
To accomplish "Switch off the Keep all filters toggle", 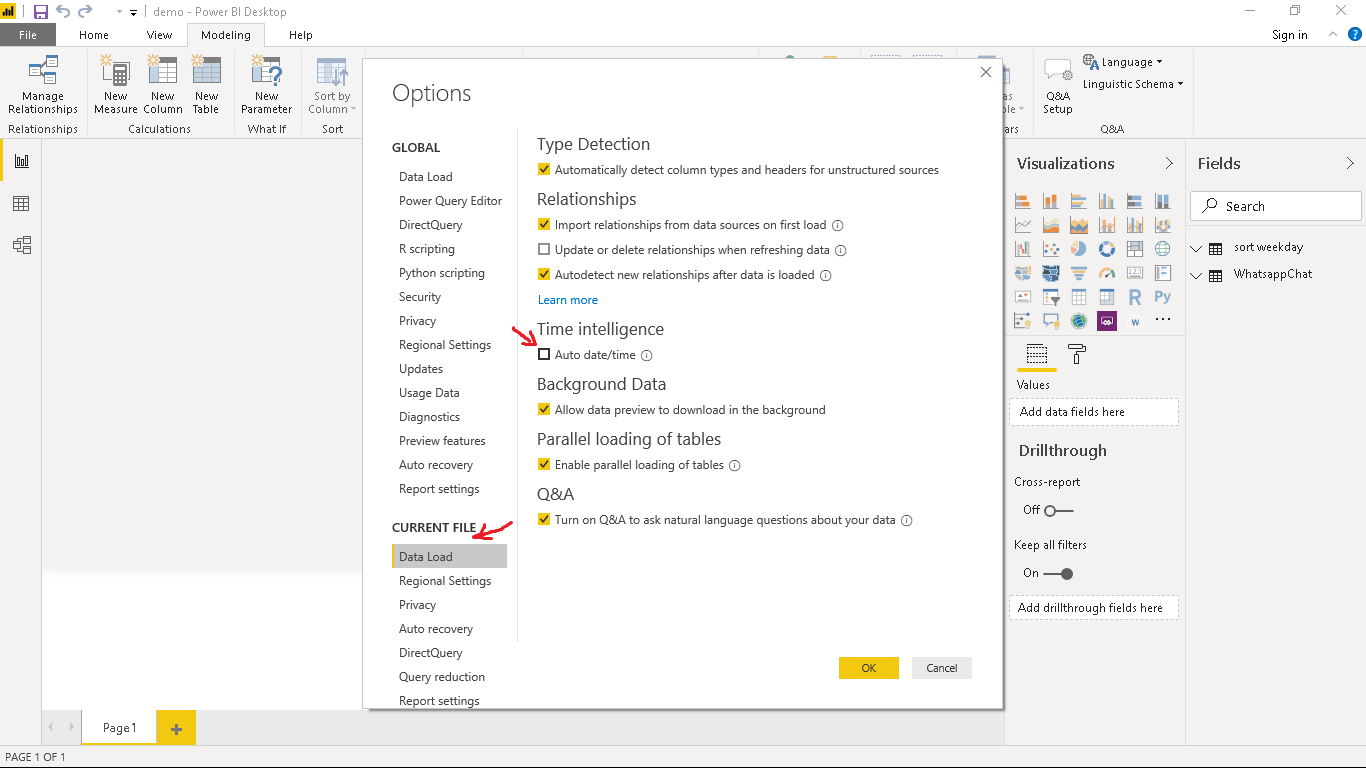I will pyautogui.click(x=1058, y=574).
